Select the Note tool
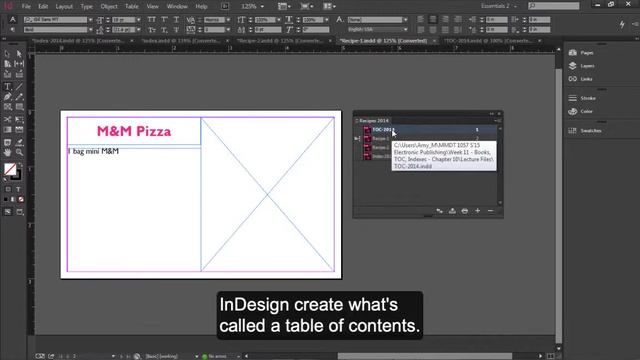 point(7,142)
